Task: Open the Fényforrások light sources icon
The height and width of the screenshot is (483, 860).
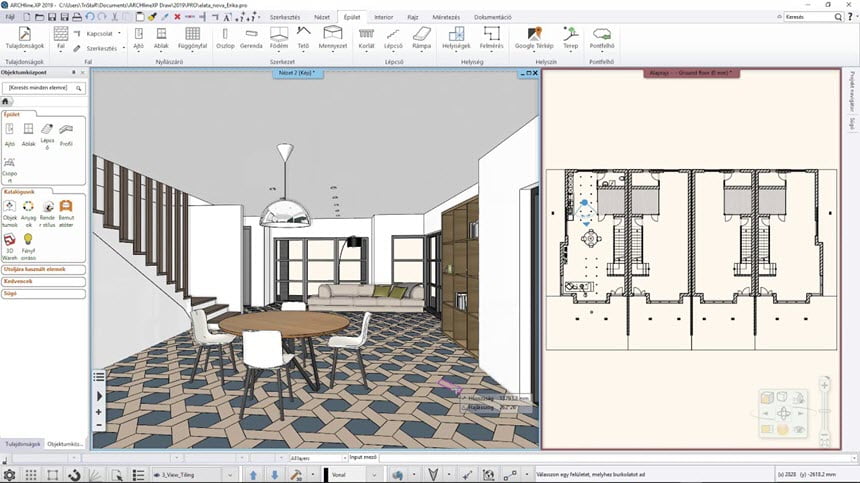Action: pyautogui.click(x=28, y=246)
